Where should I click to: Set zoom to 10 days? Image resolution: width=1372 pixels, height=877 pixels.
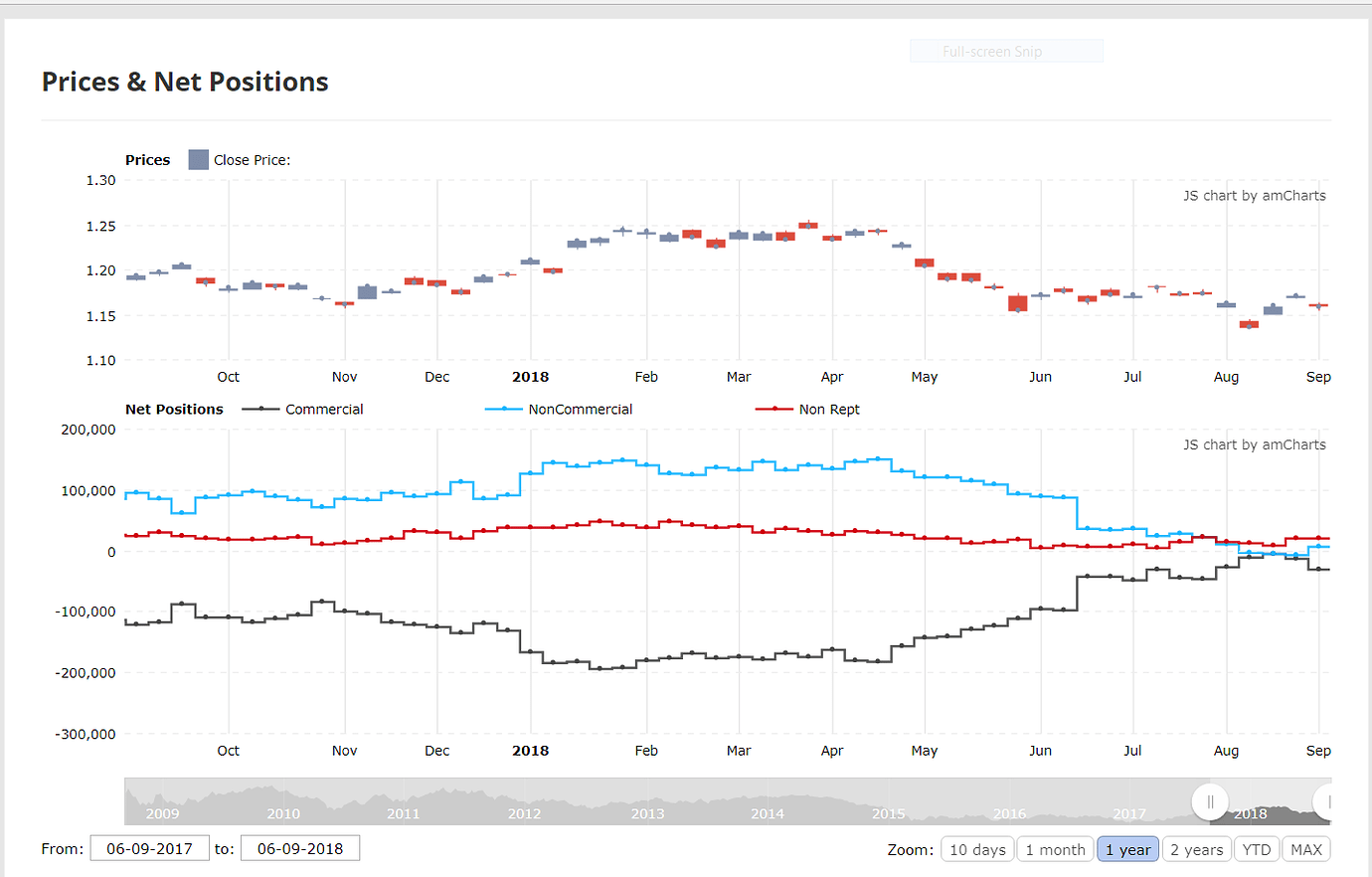click(977, 849)
